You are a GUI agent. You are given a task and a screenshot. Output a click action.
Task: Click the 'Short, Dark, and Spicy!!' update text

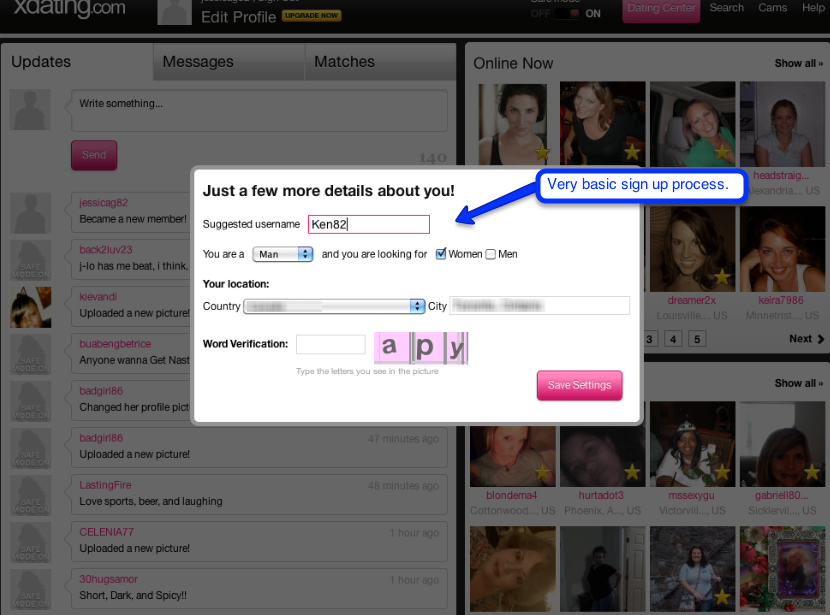(133, 595)
